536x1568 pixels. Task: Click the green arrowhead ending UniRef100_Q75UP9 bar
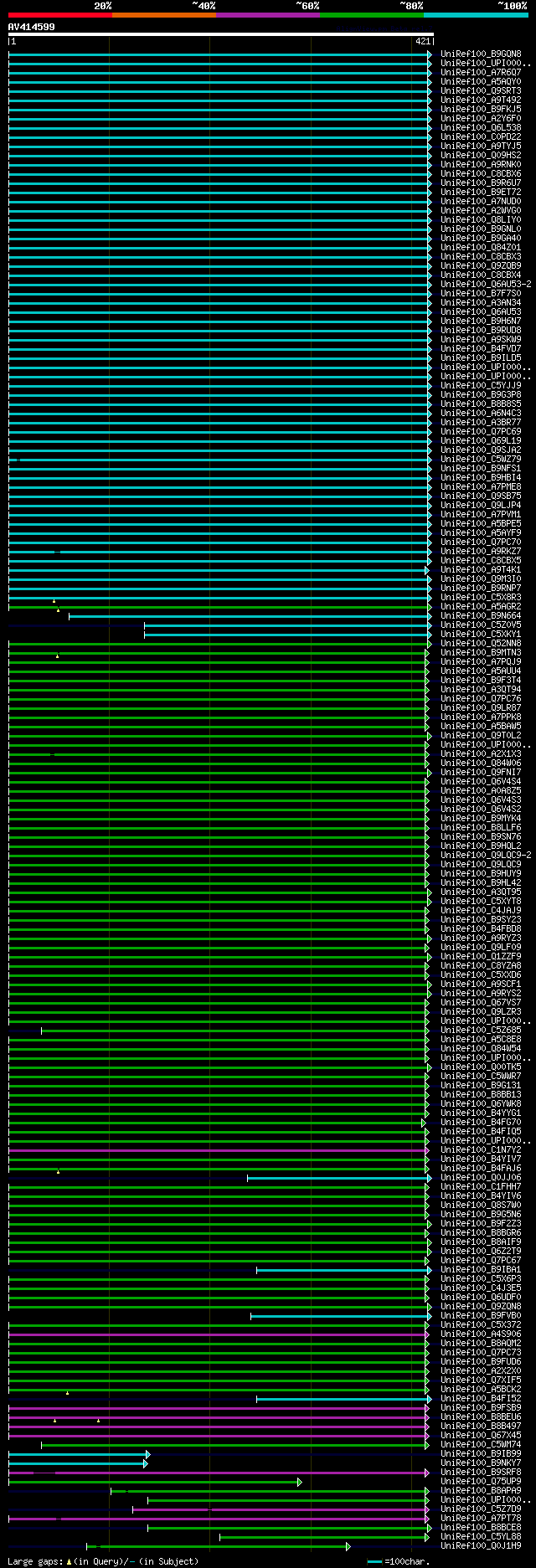(300, 1482)
